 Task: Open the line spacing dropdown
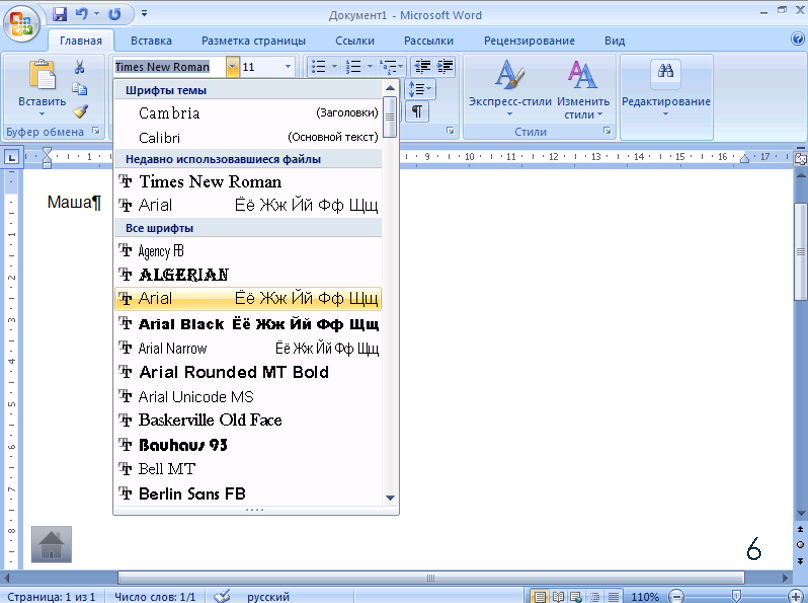pos(420,89)
